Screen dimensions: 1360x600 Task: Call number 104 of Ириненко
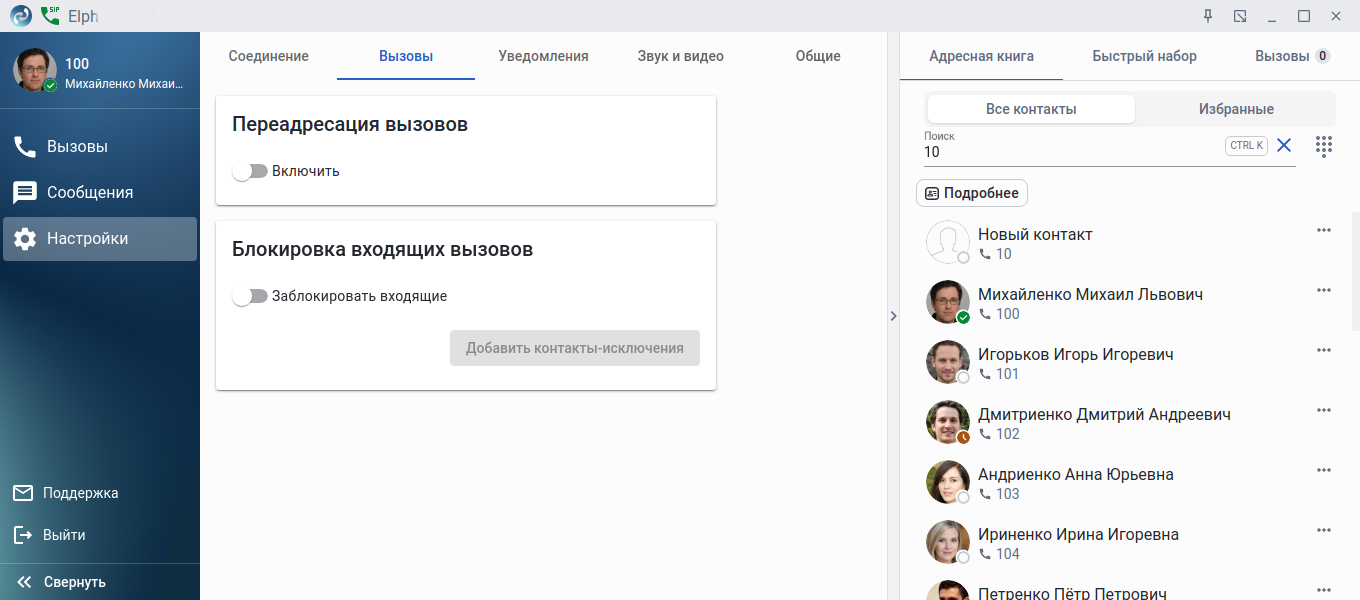point(999,554)
